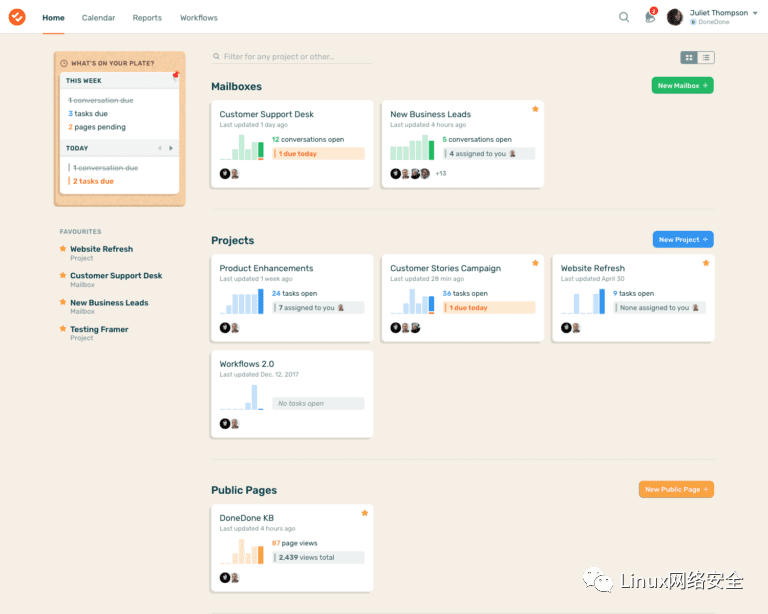This screenshot has height=614, width=768.
Task: Click member avatars on DoneDone KB card
Action: click(x=229, y=578)
